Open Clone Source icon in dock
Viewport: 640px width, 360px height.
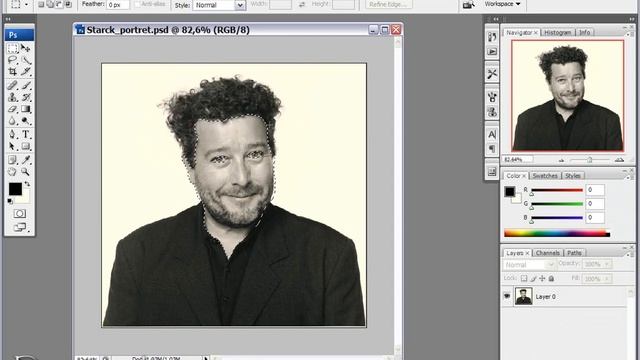492,111
